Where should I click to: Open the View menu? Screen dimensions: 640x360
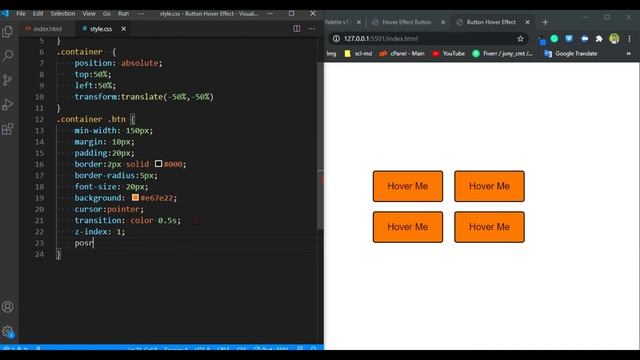89,13
